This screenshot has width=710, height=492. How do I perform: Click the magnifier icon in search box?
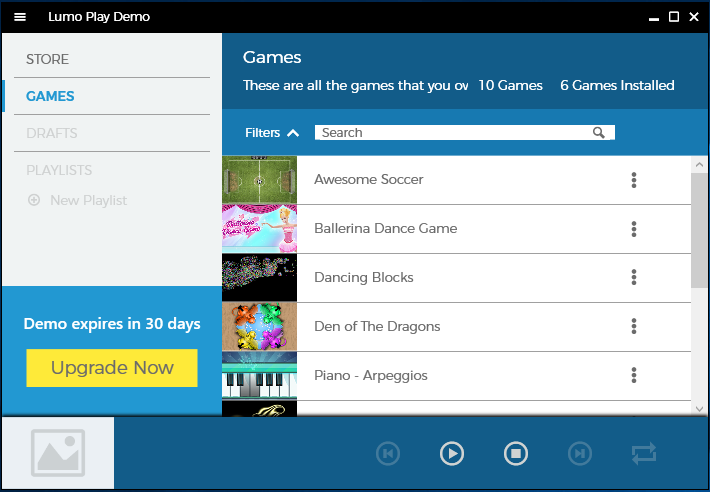coord(599,133)
